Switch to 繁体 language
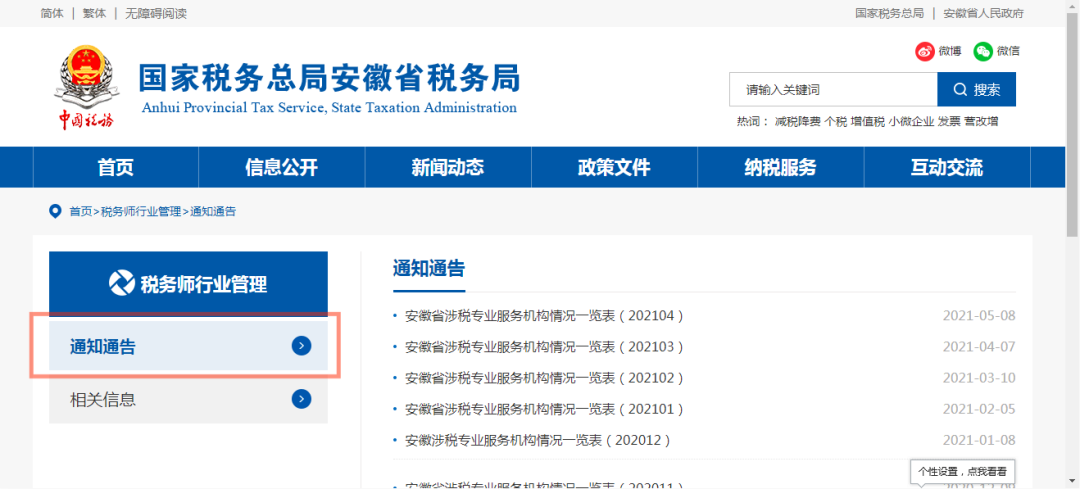This screenshot has height=489, width=1080. (x=94, y=13)
